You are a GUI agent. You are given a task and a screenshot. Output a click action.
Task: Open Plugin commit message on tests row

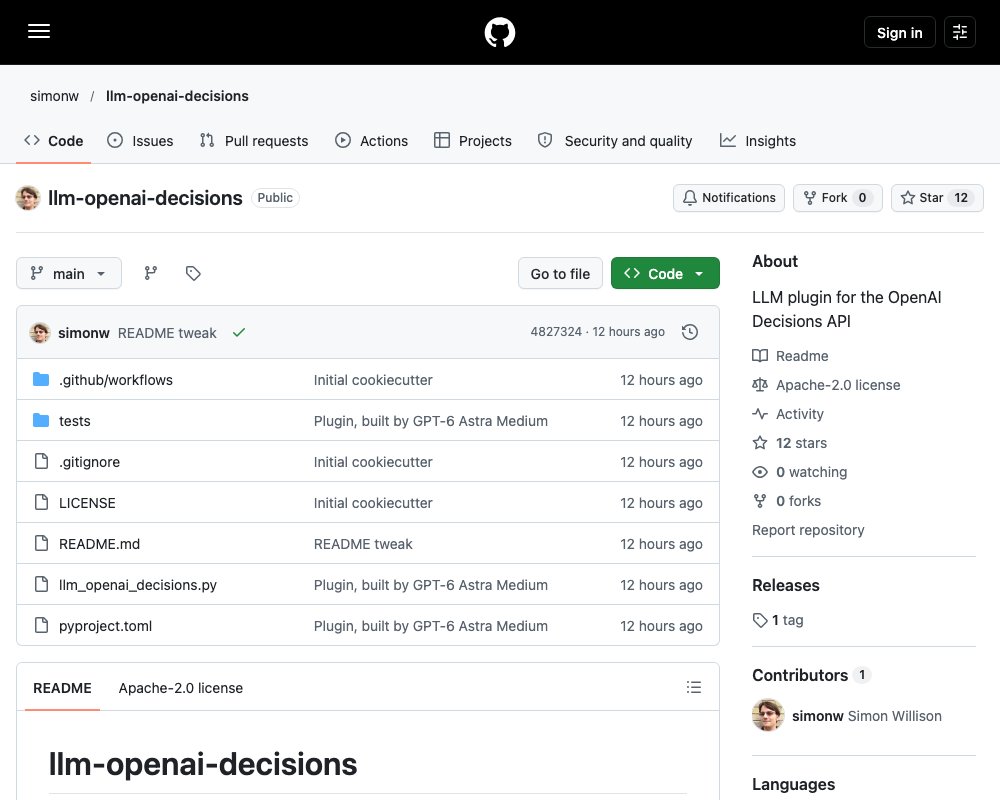click(x=430, y=420)
